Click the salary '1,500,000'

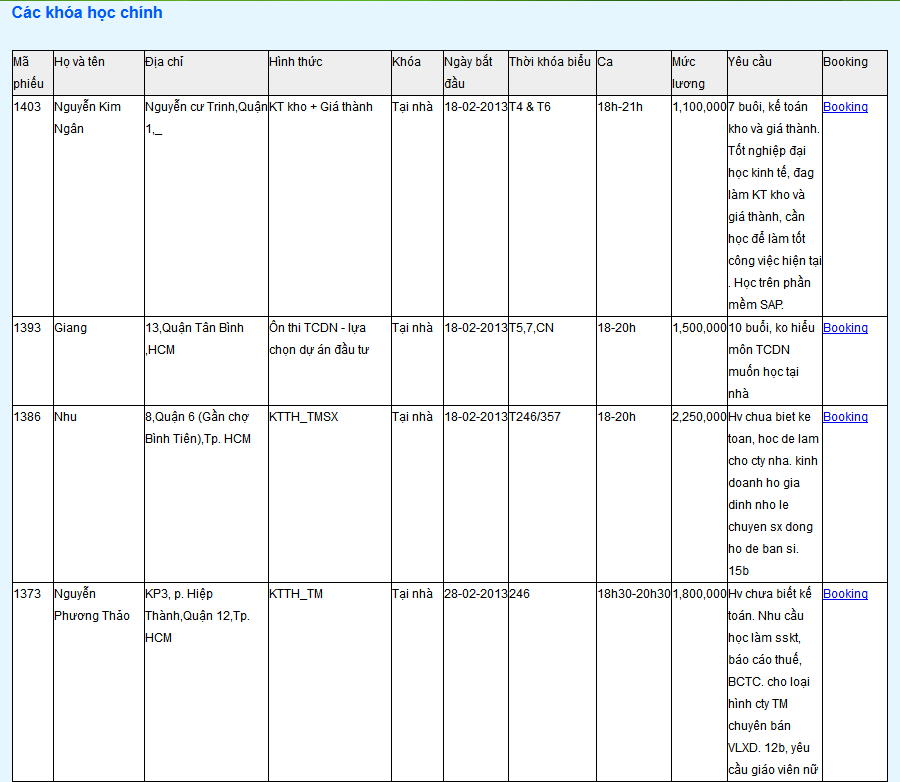pyautogui.click(x=700, y=328)
